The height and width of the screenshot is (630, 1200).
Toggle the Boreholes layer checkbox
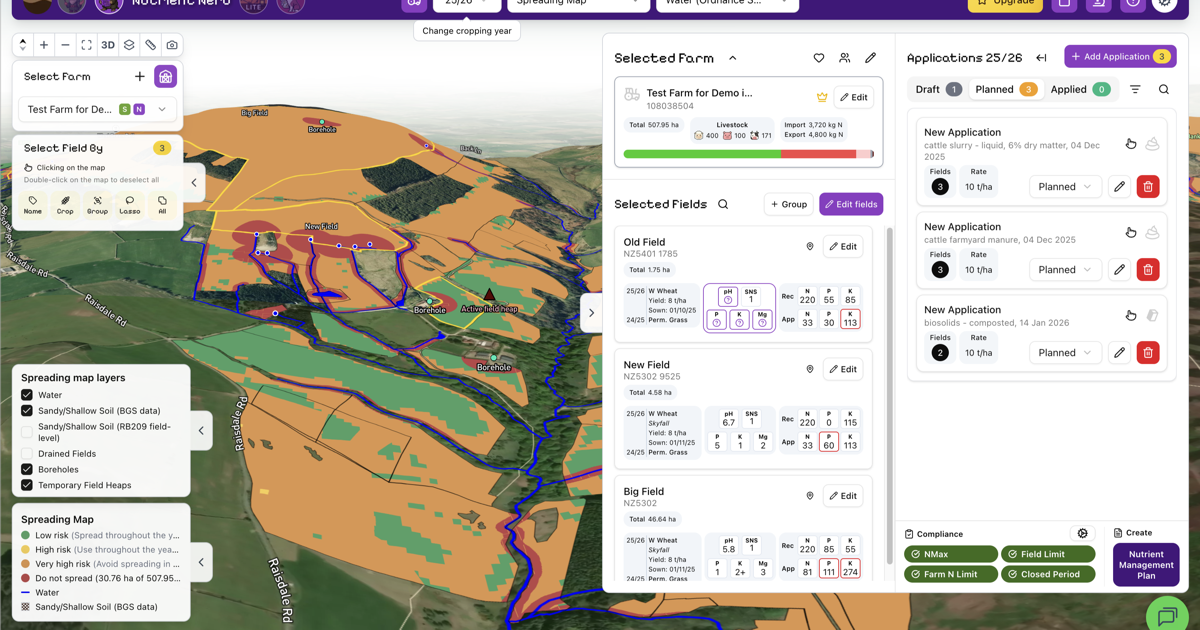coord(27,469)
